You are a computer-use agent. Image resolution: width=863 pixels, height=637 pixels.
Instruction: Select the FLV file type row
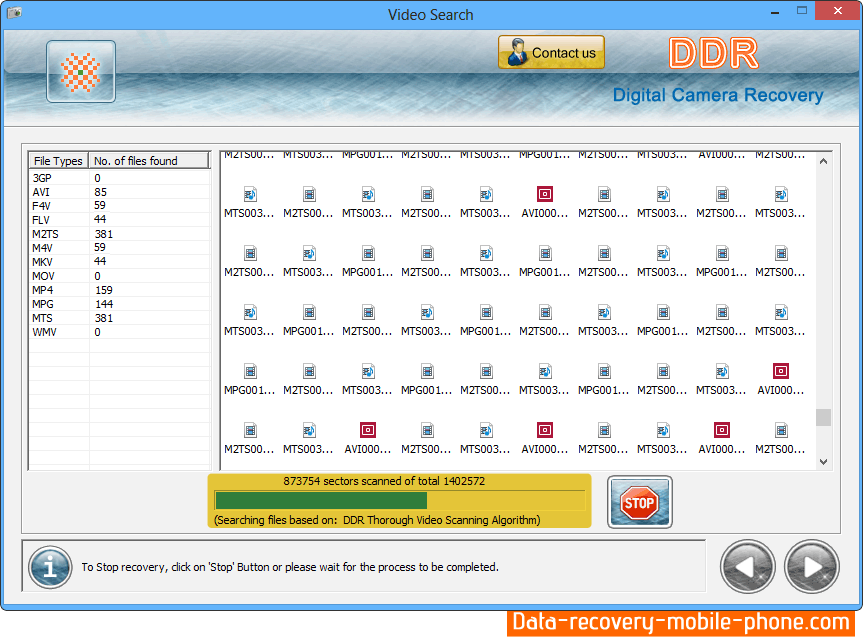[x=120, y=220]
